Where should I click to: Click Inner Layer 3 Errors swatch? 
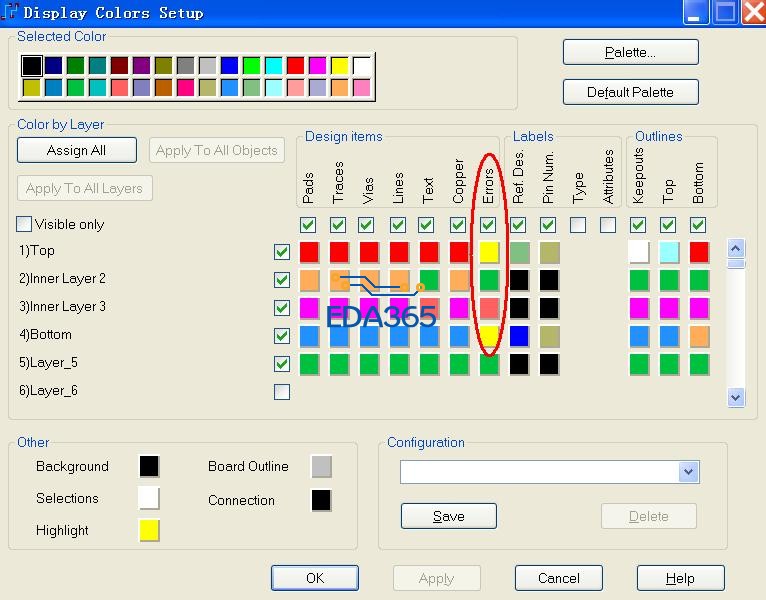[489, 308]
